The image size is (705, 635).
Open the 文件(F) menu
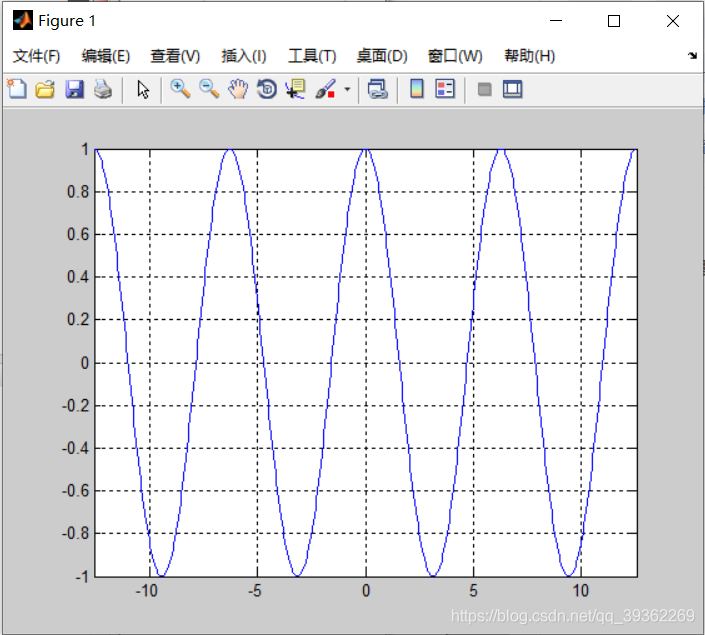pyautogui.click(x=36, y=56)
